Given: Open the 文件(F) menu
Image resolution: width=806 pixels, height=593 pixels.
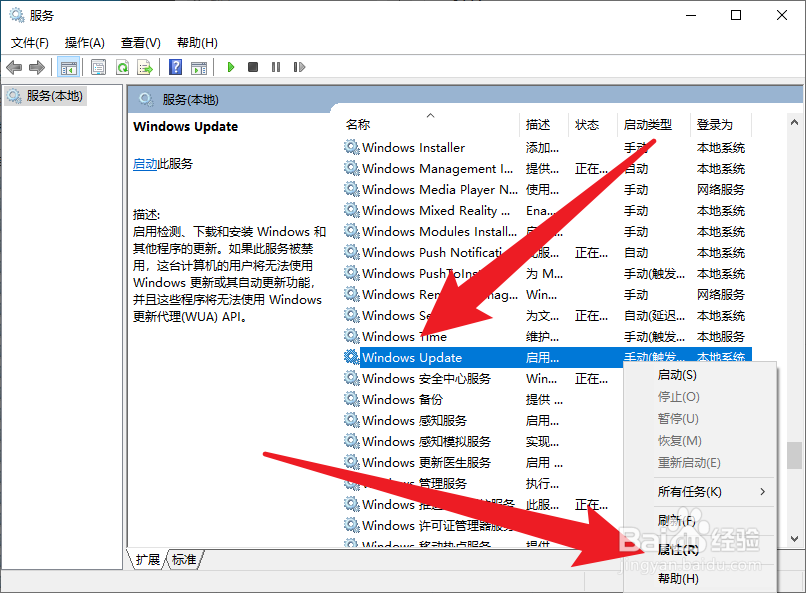Looking at the screenshot, I should pyautogui.click(x=30, y=43).
